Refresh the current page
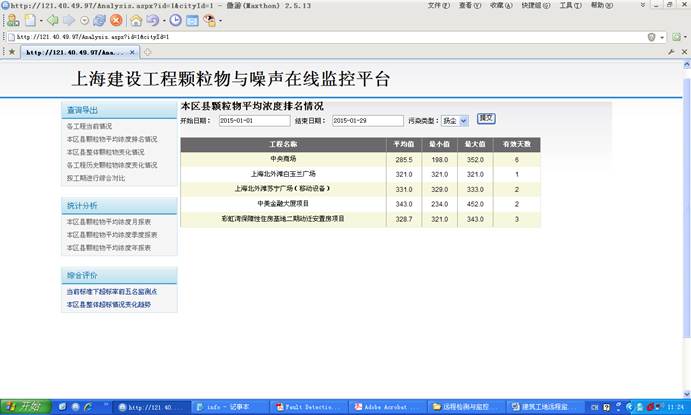 (x=98, y=20)
